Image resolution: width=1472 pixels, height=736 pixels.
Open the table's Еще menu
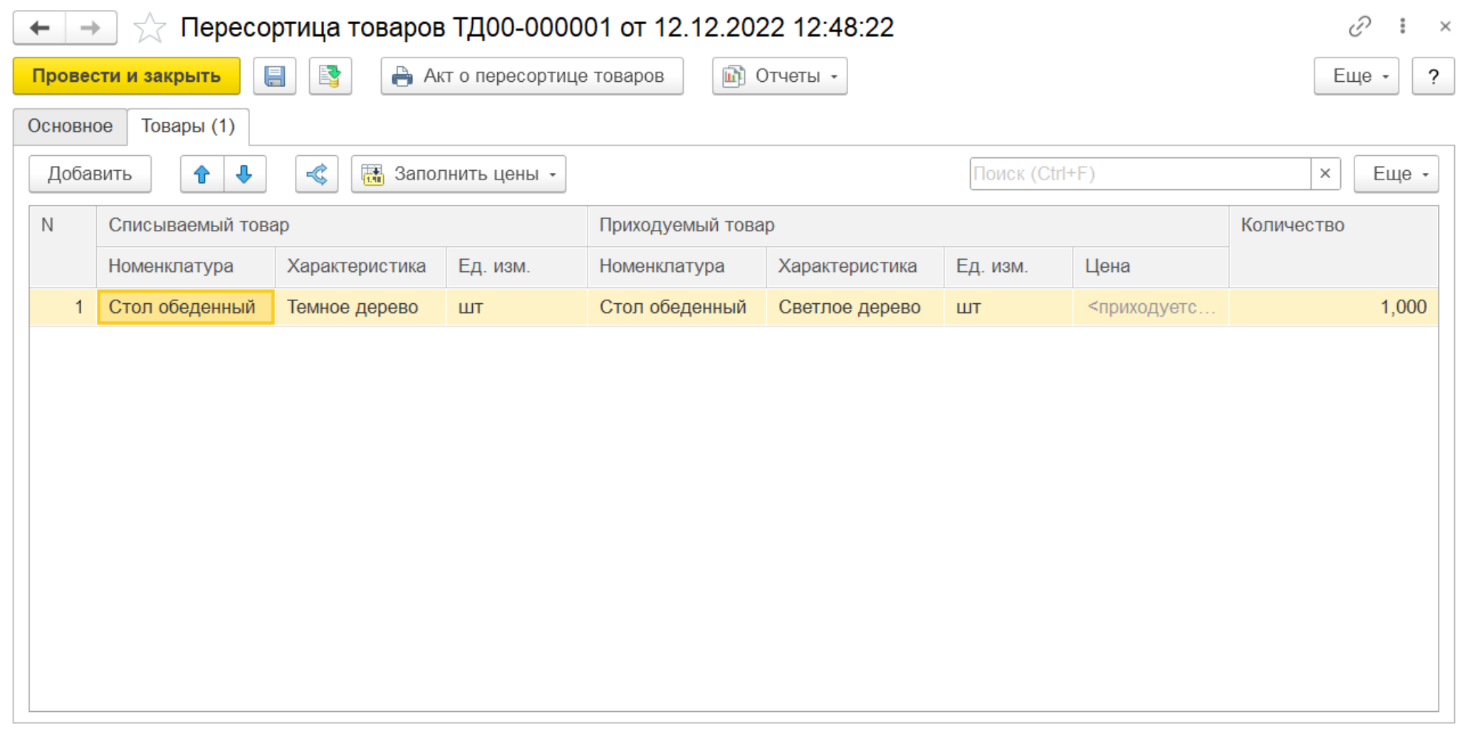(1396, 174)
